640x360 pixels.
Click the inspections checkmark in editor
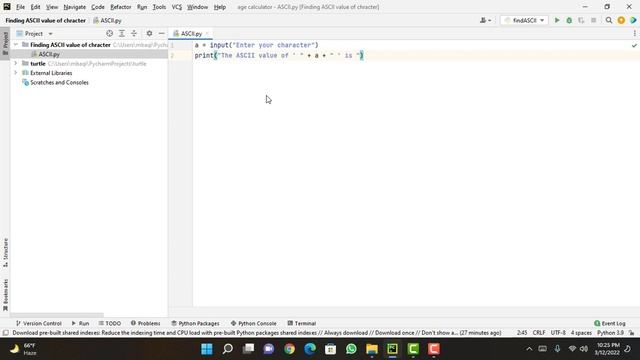point(634,45)
